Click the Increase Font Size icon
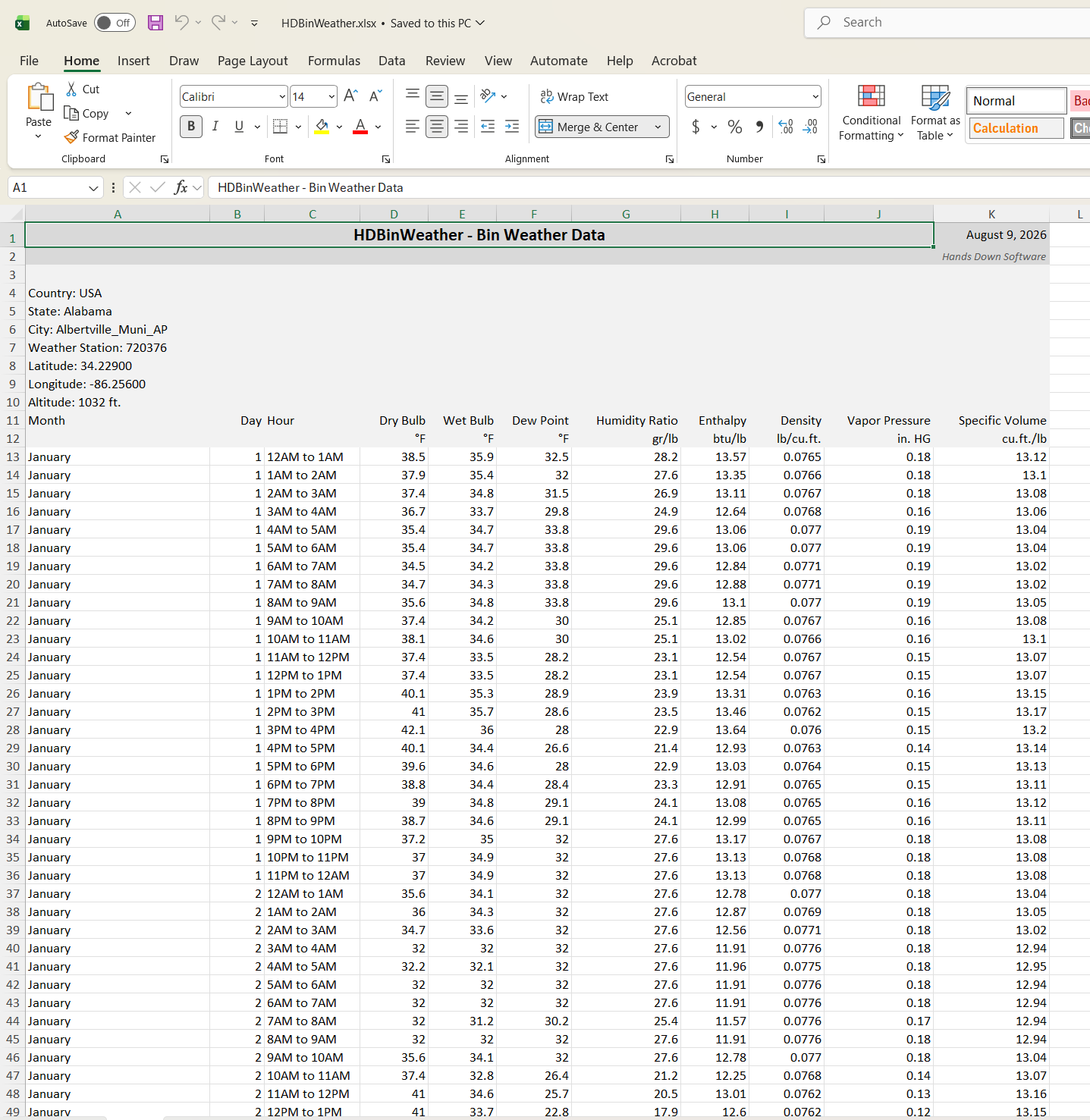This screenshot has height=1120, width=1090. tap(350, 96)
